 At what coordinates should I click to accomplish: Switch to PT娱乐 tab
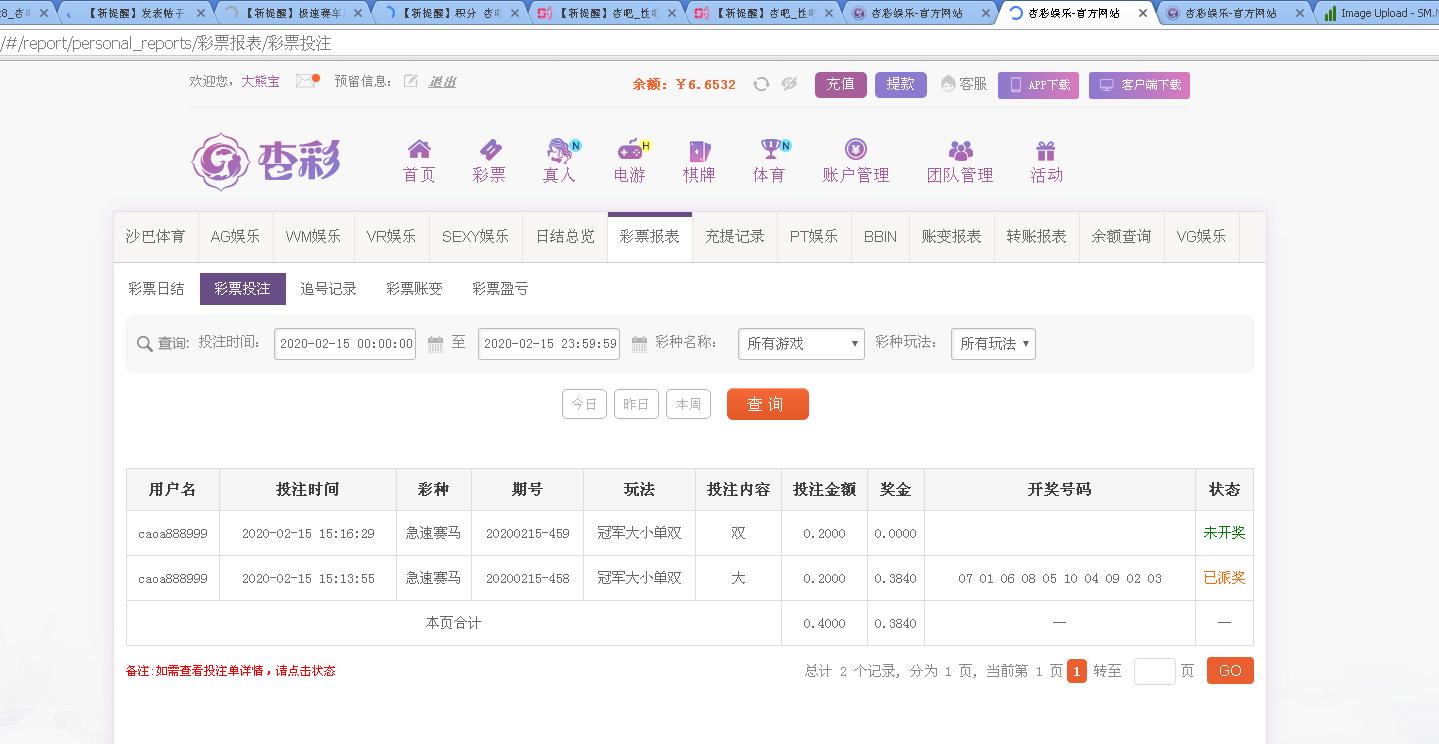click(x=814, y=237)
